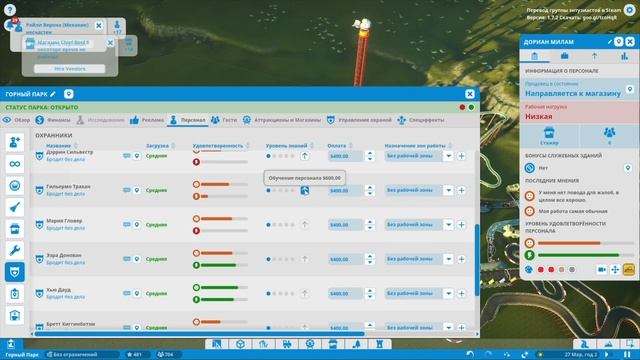Switch to the Финансы tab
The height and width of the screenshot is (360, 640).
click(x=53, y=120)
